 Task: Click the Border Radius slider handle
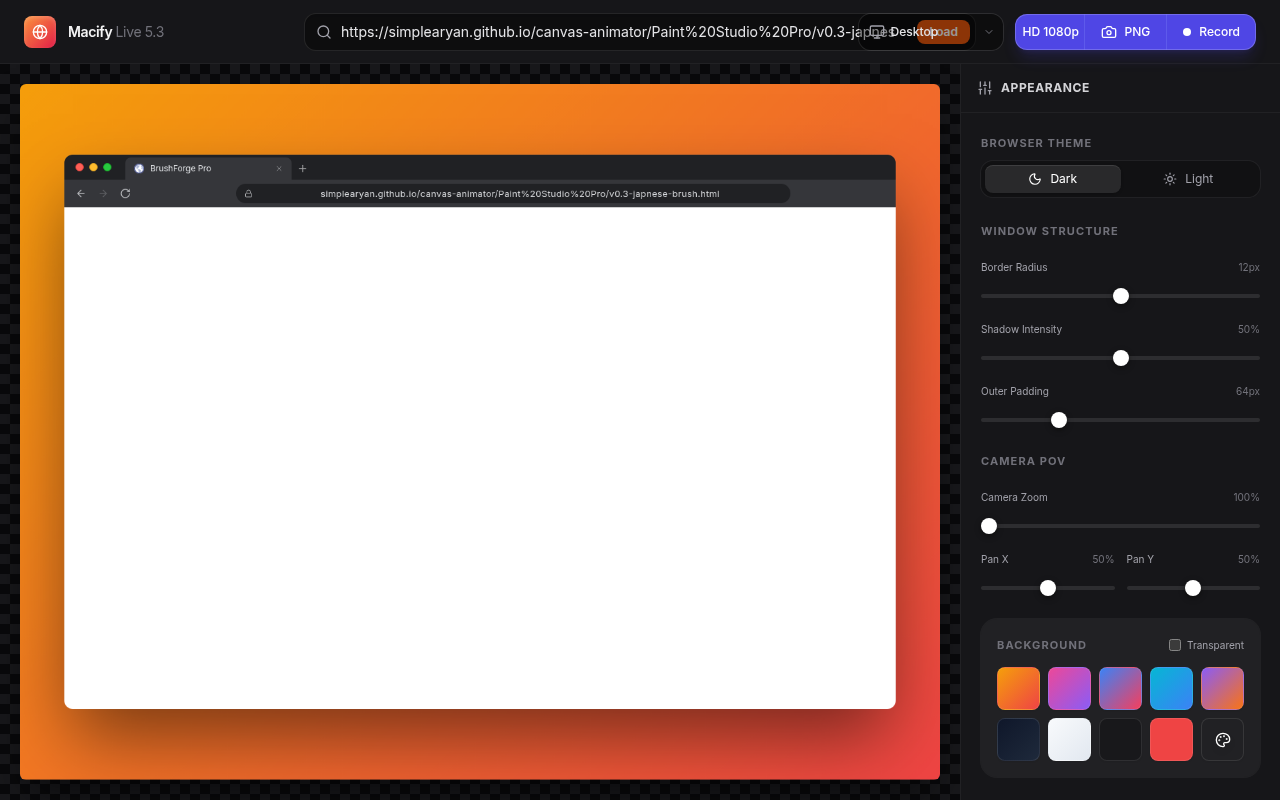(1121, 296)
